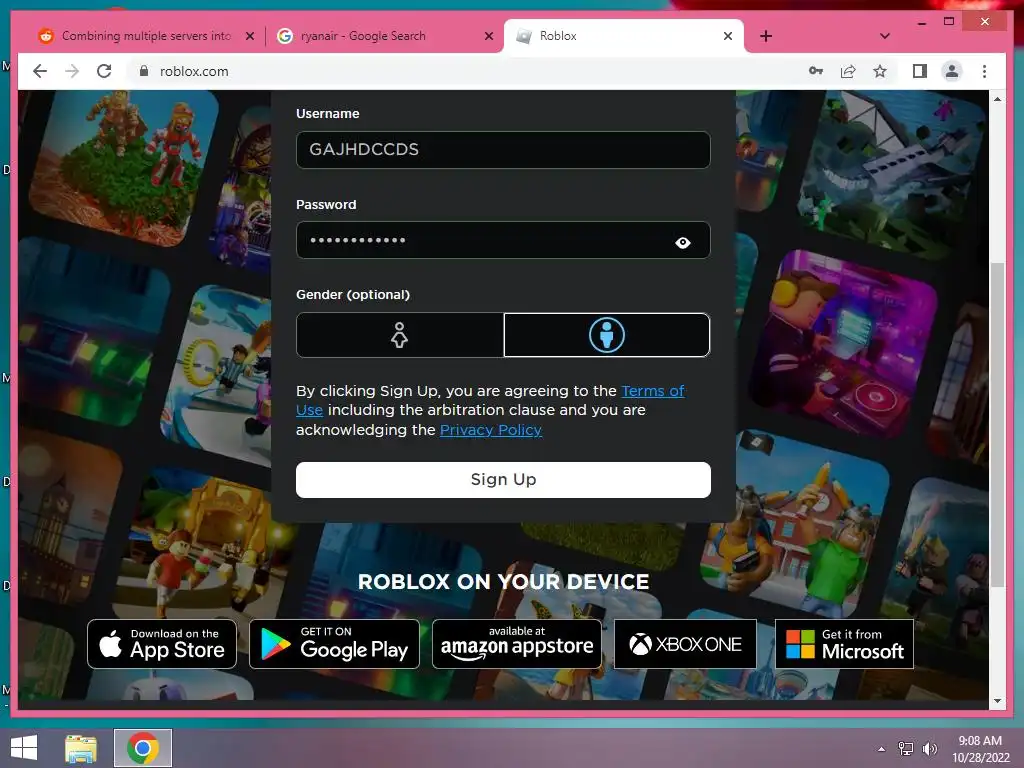Open saved passwords key icon
1024x768 pixels.
[816, 71]
